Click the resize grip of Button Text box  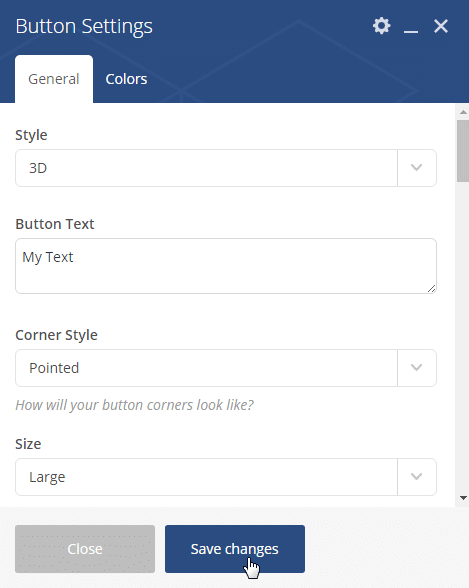point(431,288)
